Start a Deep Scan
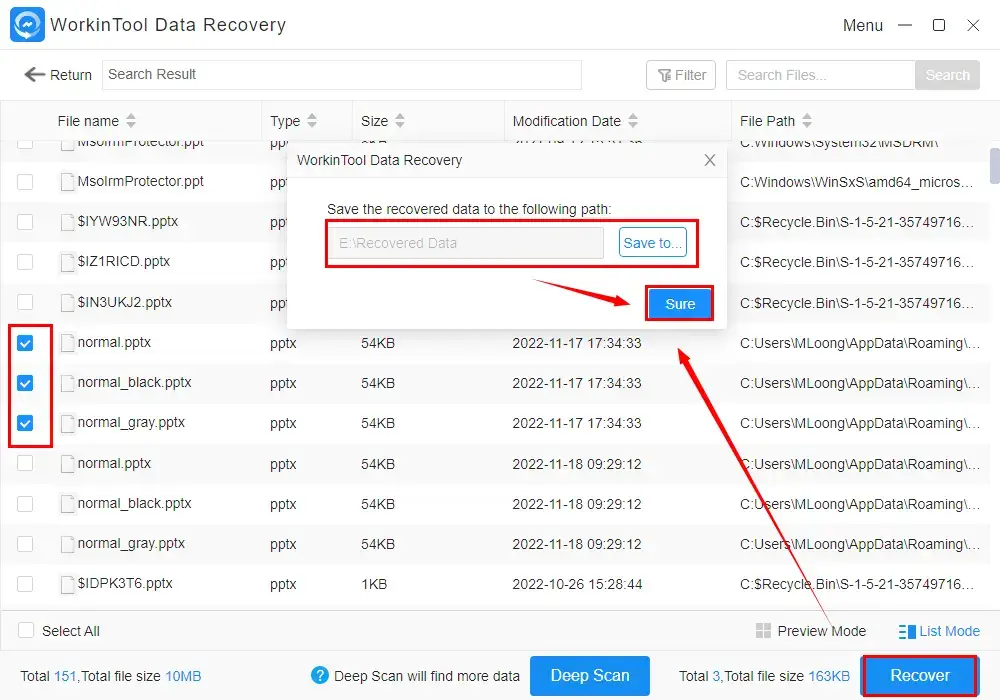The width and height of the screenshot is (1000, 700). point(590,675)
